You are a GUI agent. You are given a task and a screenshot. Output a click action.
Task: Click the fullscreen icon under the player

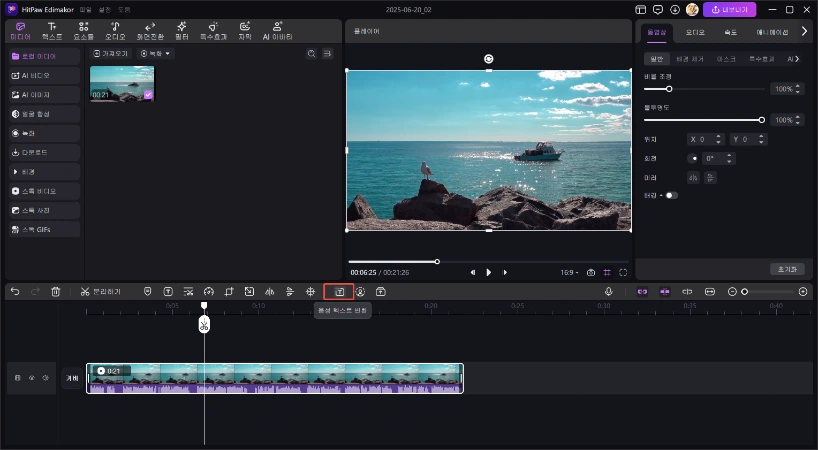coord(623,272)
